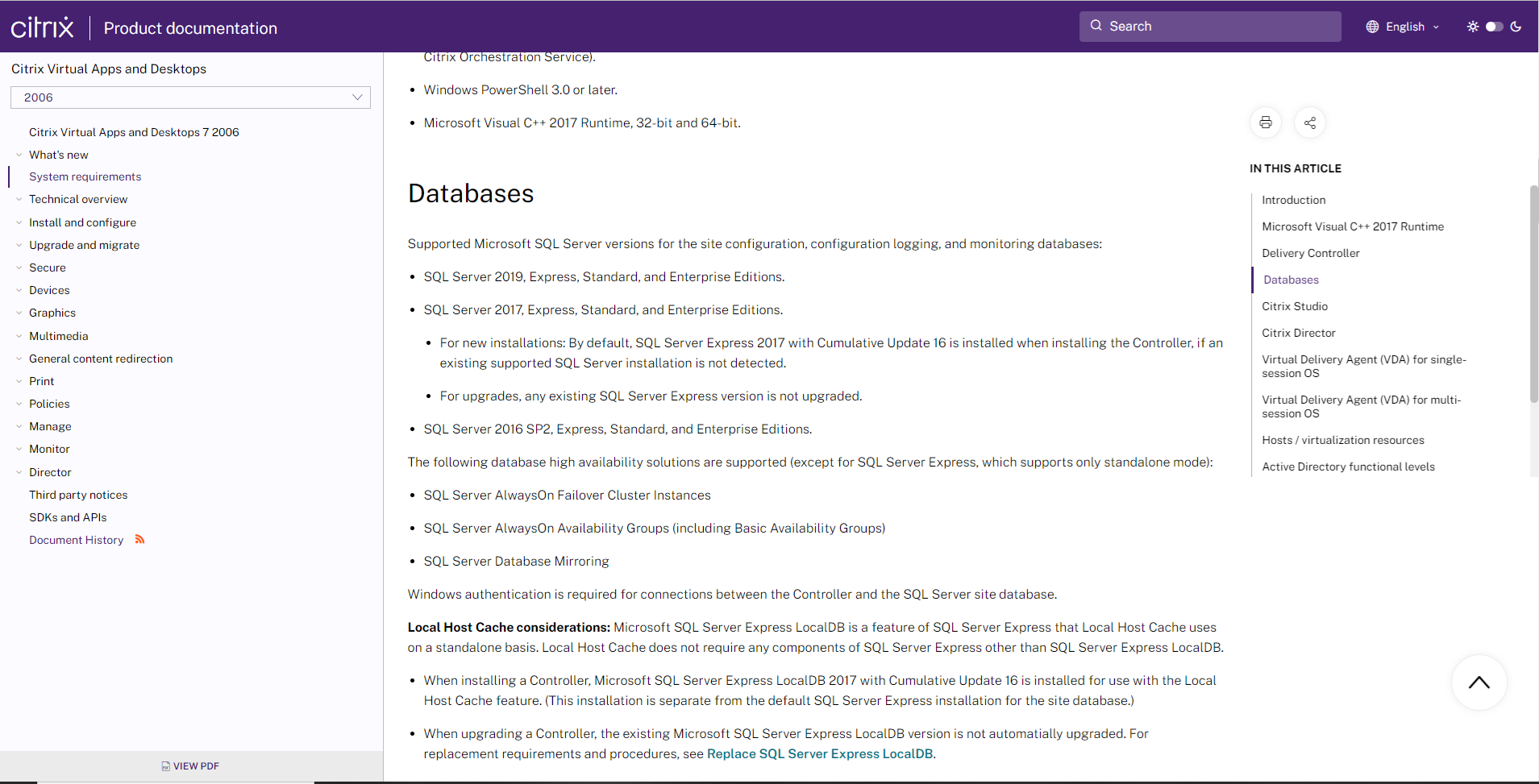Open SDKs and APIs page

[68, 517]
